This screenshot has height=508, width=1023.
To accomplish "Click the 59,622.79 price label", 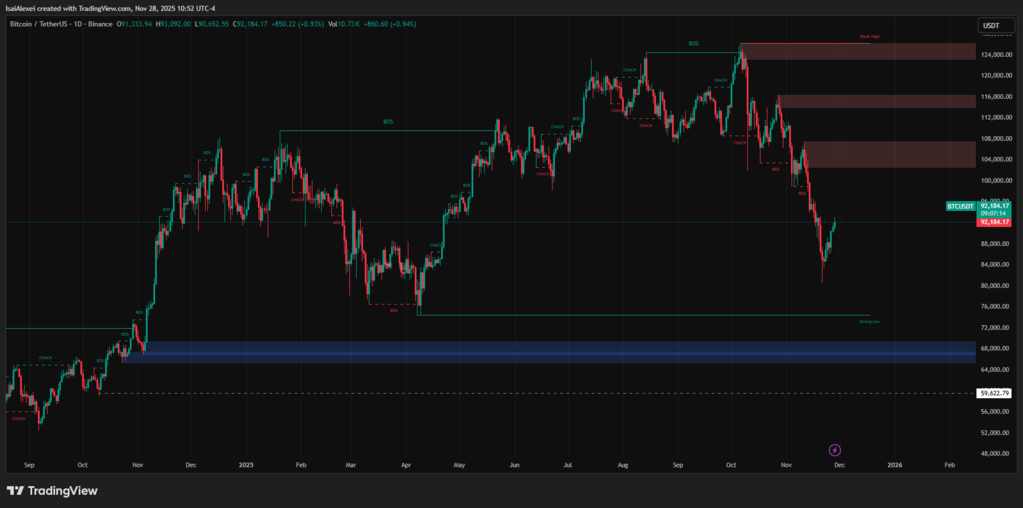I will [994, 393].
